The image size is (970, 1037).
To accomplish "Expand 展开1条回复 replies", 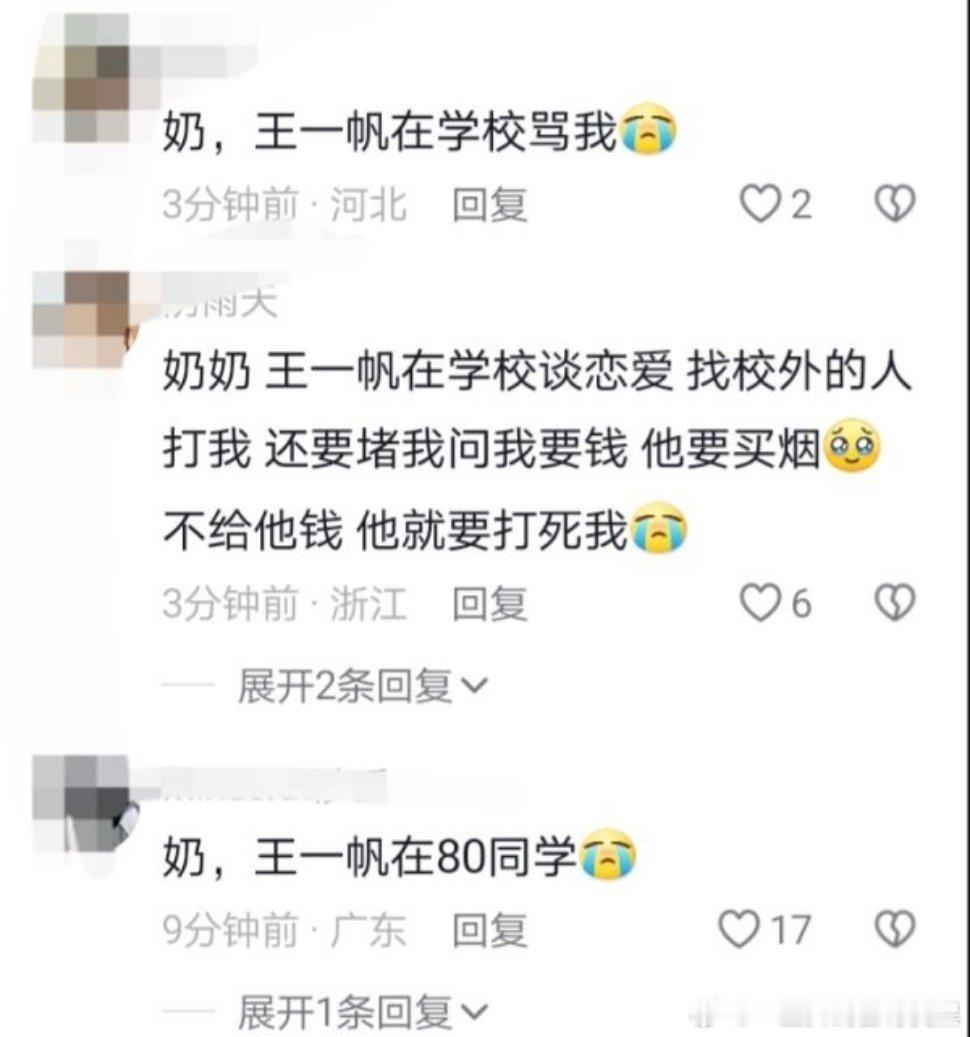I will 362,1012.
